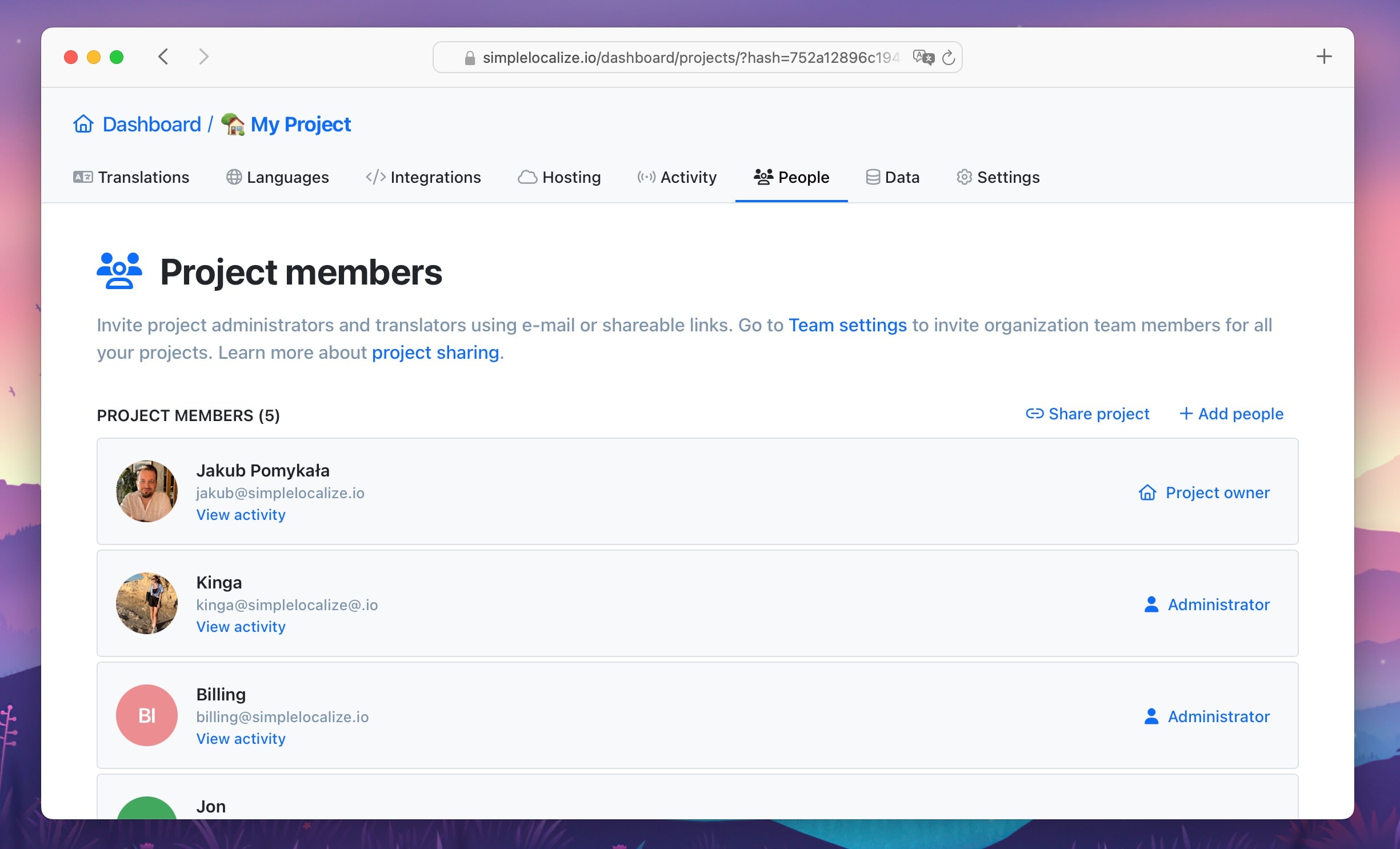Viewport: 1400px width, 849px height.
Task: Reload the page with the refresh icon
Action: point(949,57)
